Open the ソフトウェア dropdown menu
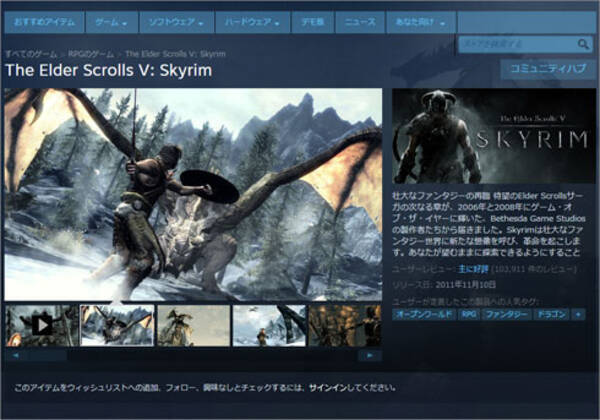 (x=177, y=22)
